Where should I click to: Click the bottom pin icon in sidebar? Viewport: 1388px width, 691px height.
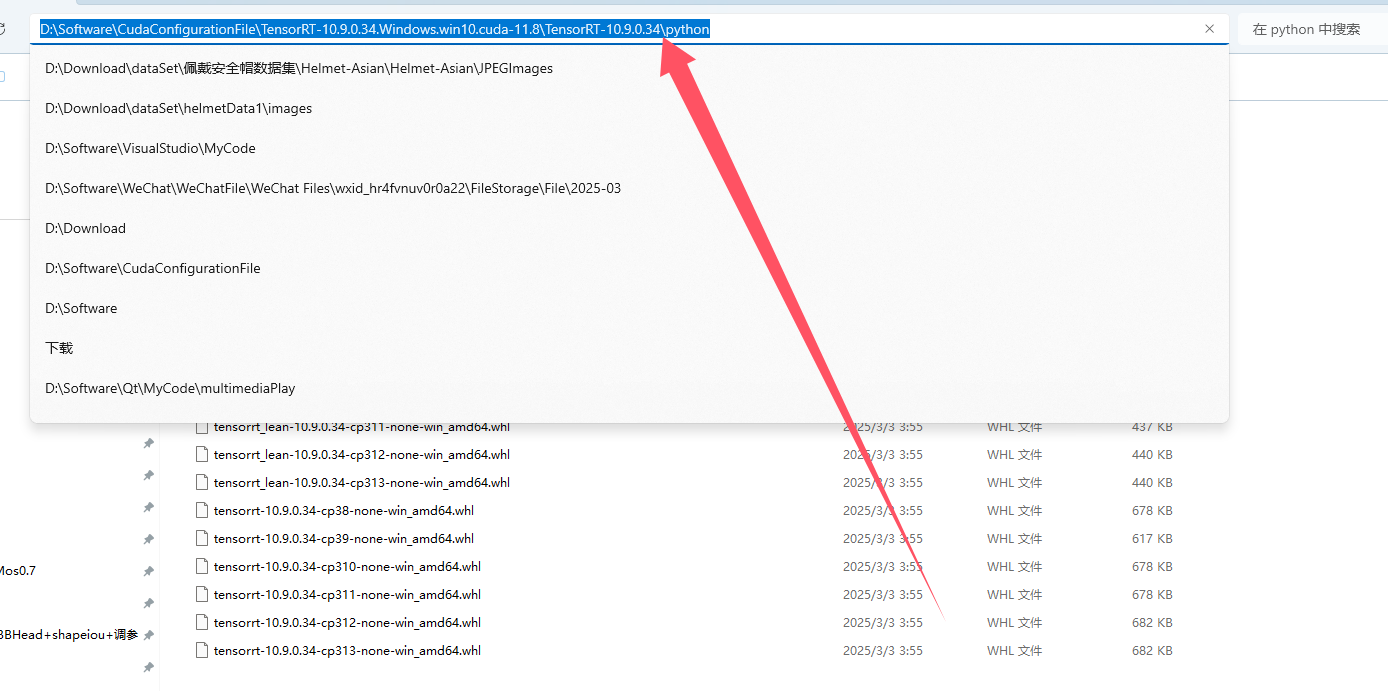[148, 667]
